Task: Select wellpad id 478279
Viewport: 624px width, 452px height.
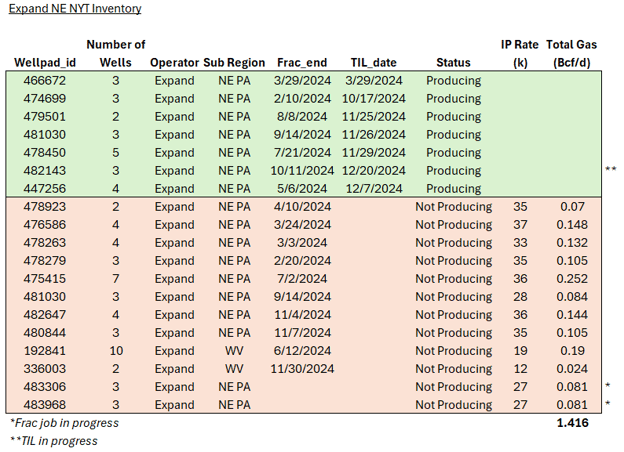Action: click(x=44, y=261)
